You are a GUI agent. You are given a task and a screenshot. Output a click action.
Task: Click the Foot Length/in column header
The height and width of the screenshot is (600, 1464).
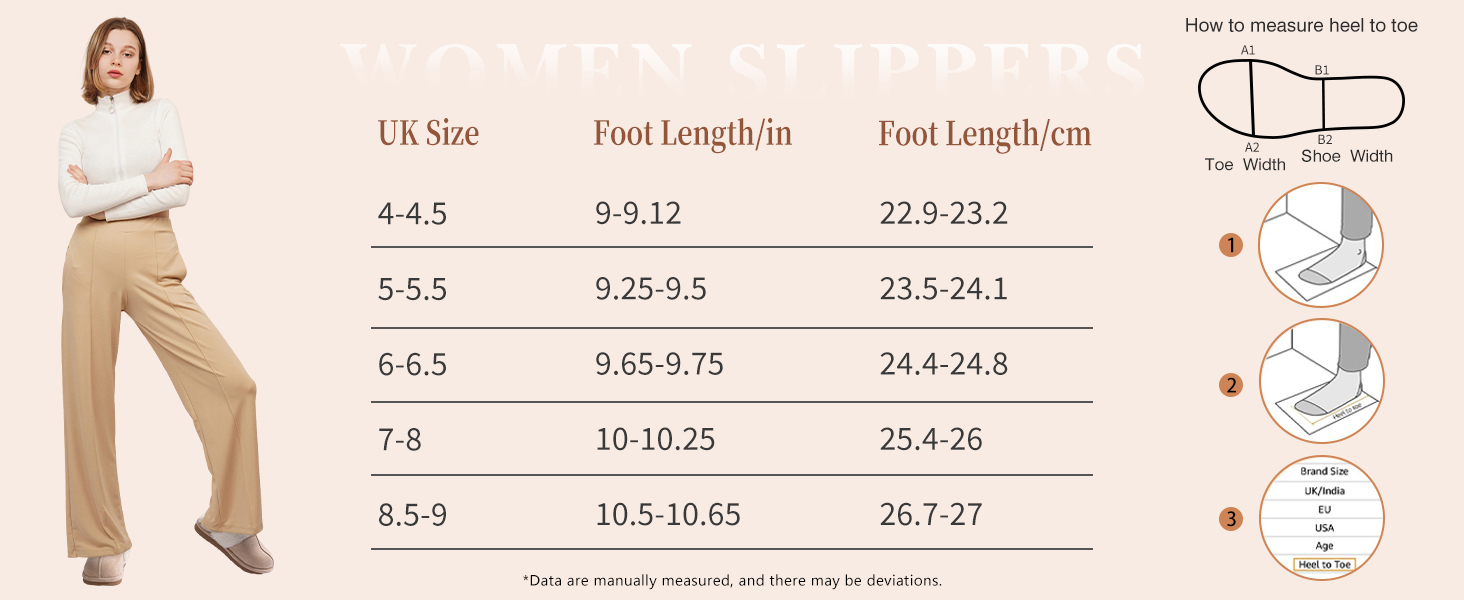click(692, 134)
